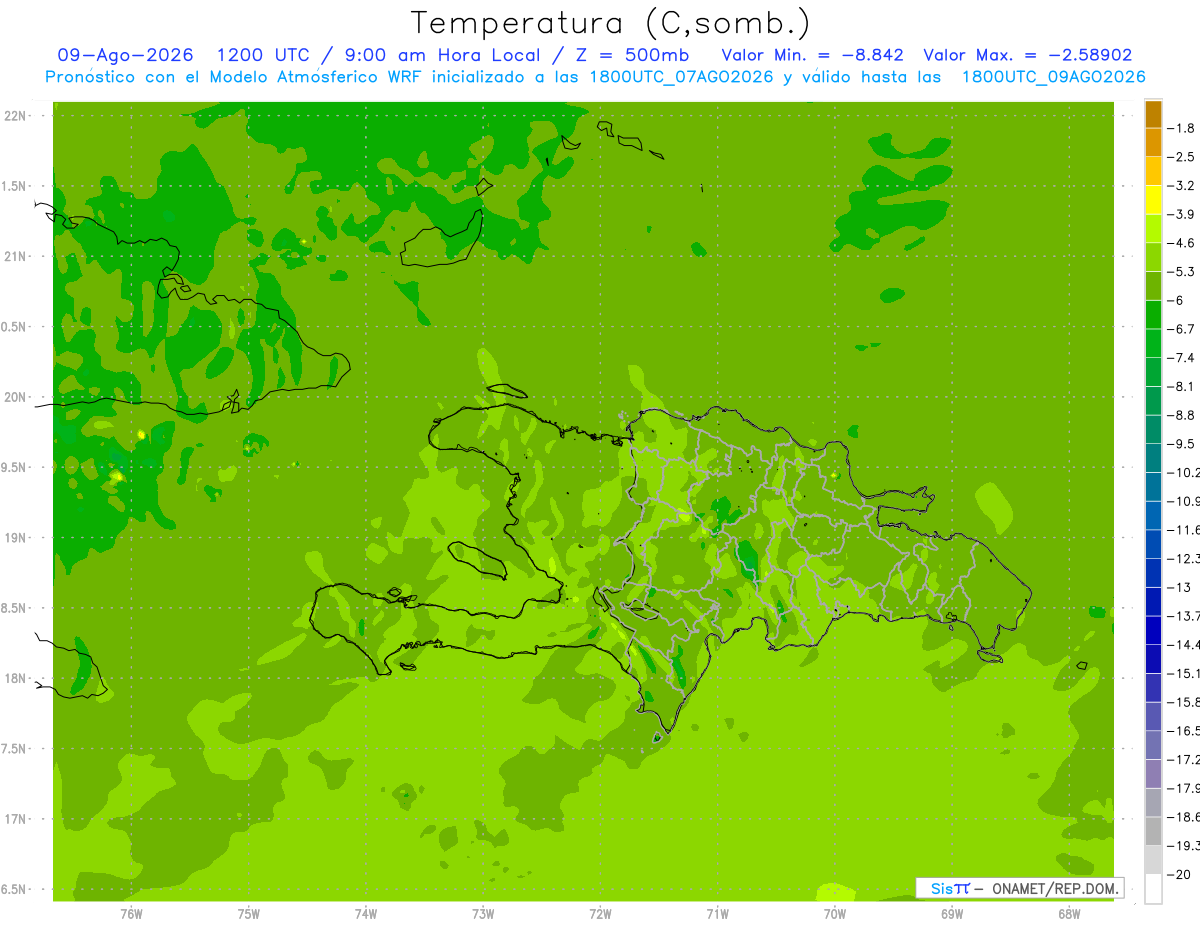Pick the orange swatch between -1.8 and -2.5
The width and height of the screenshot is (1200, 927).
coord(1153,142)
